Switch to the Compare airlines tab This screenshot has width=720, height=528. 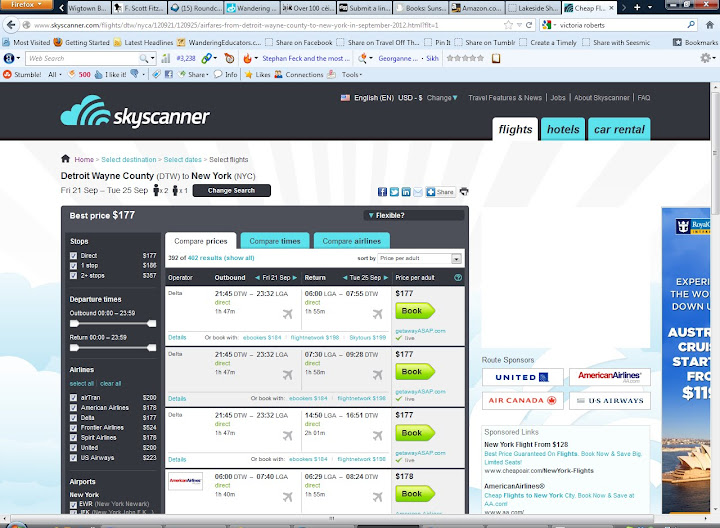[352, 241]
